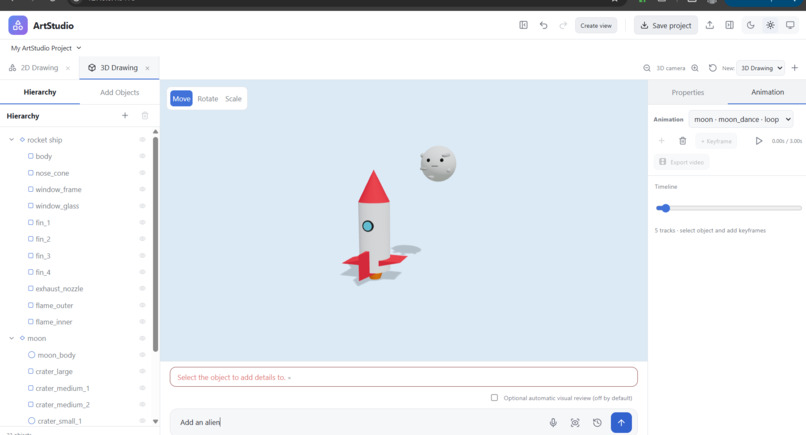Close the 2D Drawing tab
This screenshot has height=435, width=806.
68,68
